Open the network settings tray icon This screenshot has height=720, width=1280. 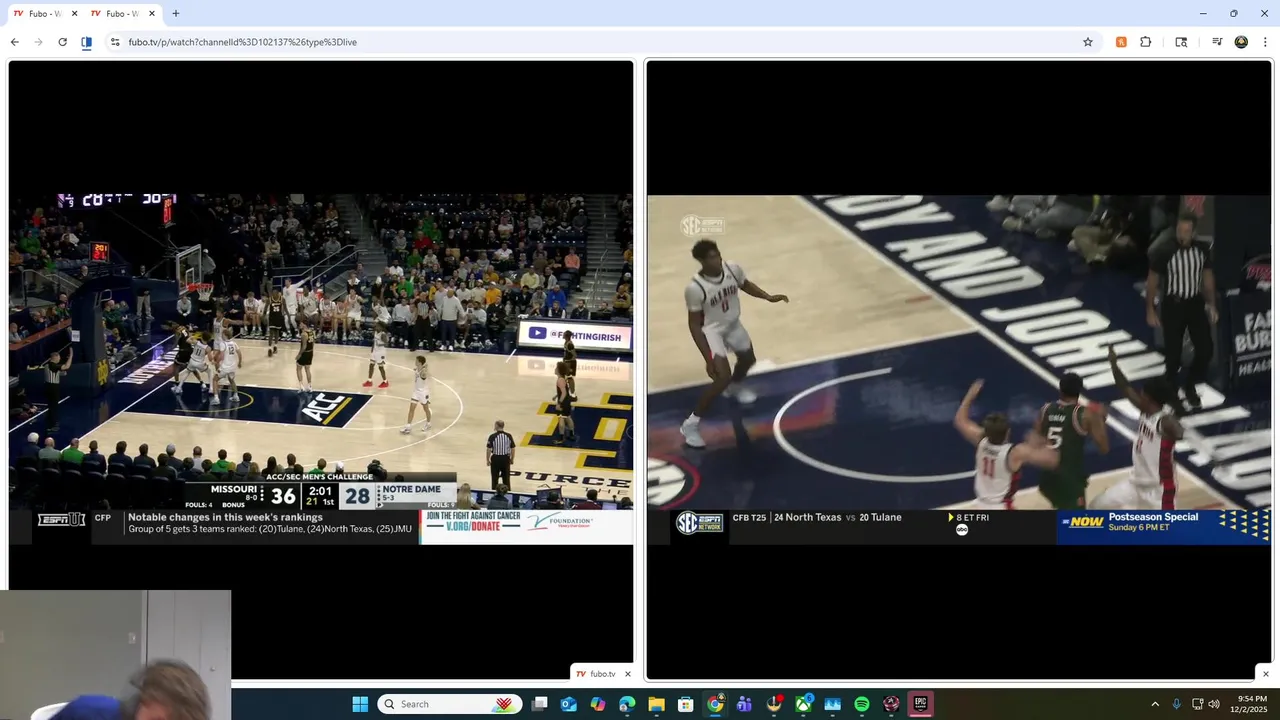click(1198, 704)
